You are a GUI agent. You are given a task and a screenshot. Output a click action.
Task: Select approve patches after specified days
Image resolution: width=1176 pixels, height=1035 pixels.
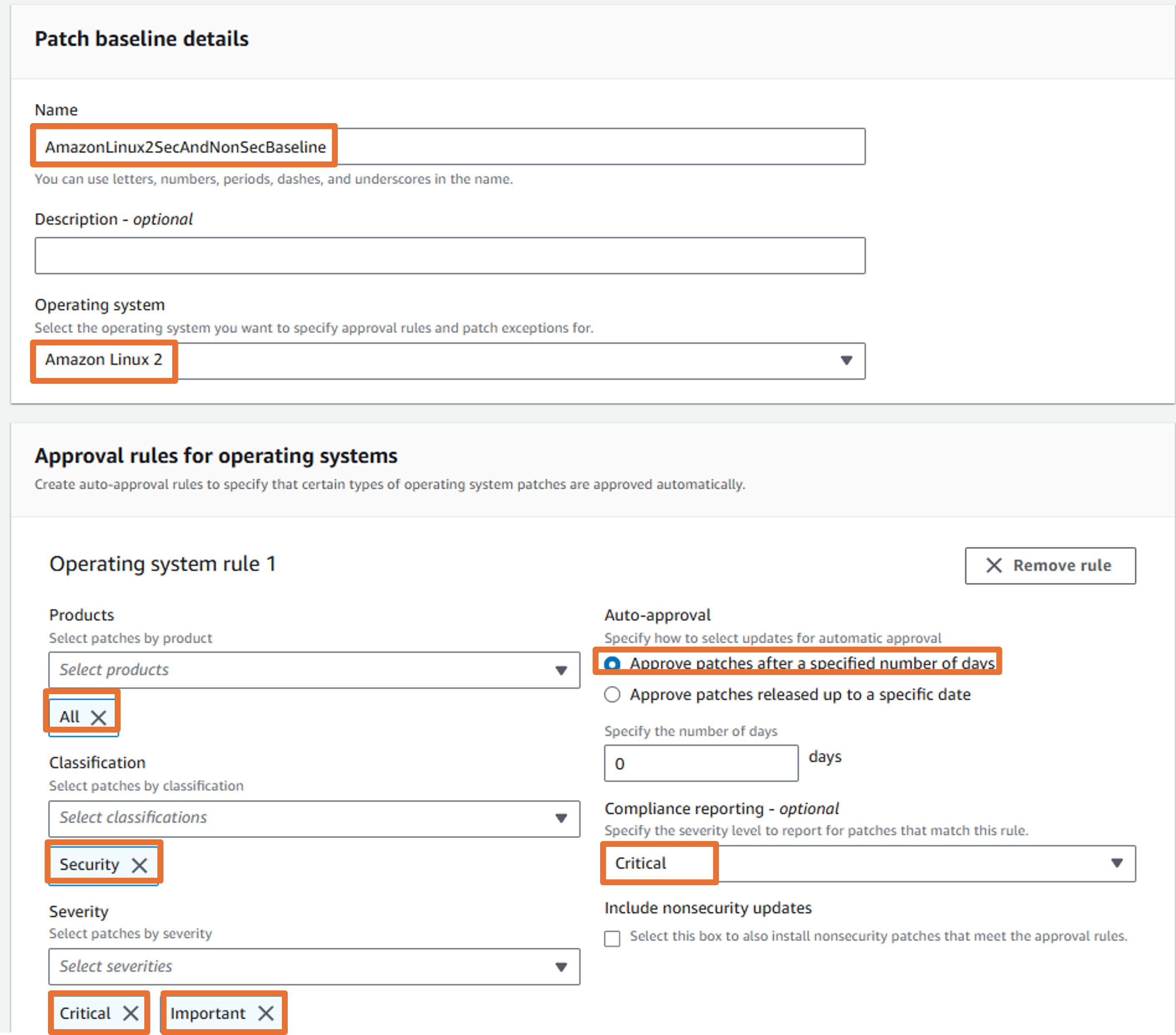[612, 664]
